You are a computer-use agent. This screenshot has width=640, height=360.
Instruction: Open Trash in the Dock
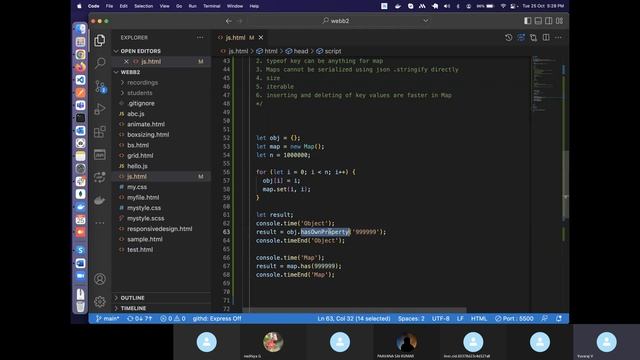[80, 306]
